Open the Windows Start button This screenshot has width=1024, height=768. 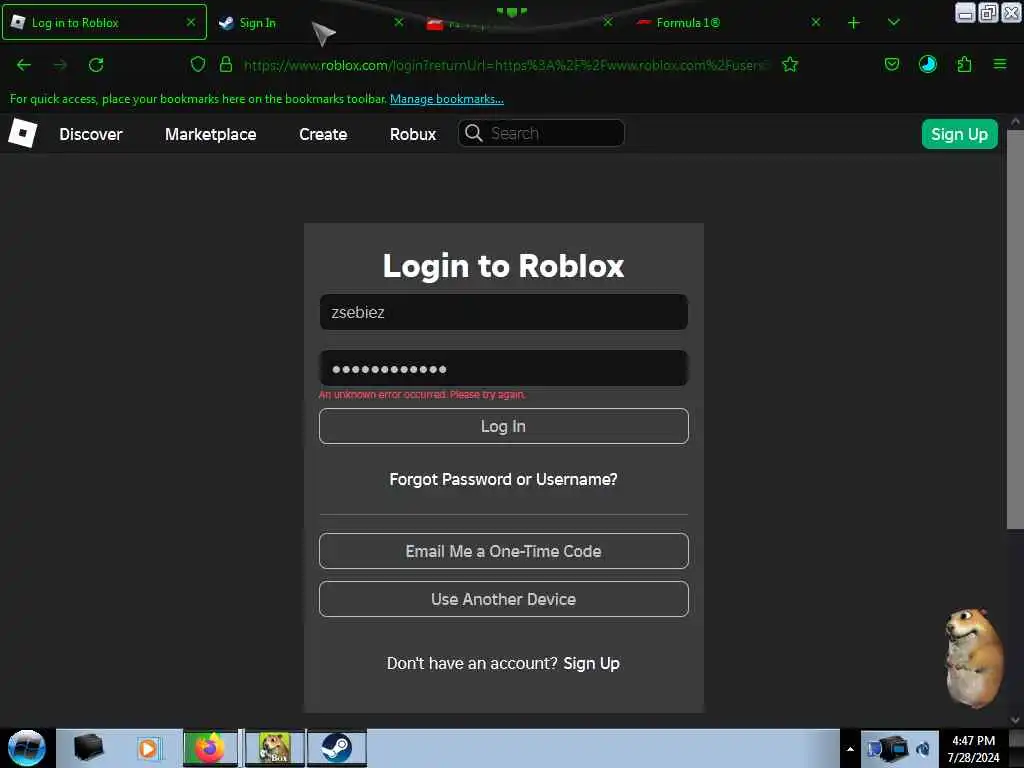[x=27, y=748]
